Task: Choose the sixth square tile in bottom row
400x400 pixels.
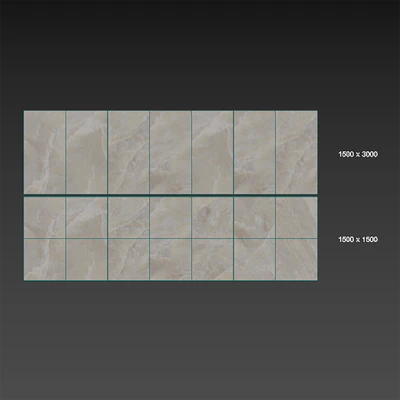Action: pos(254,259)
